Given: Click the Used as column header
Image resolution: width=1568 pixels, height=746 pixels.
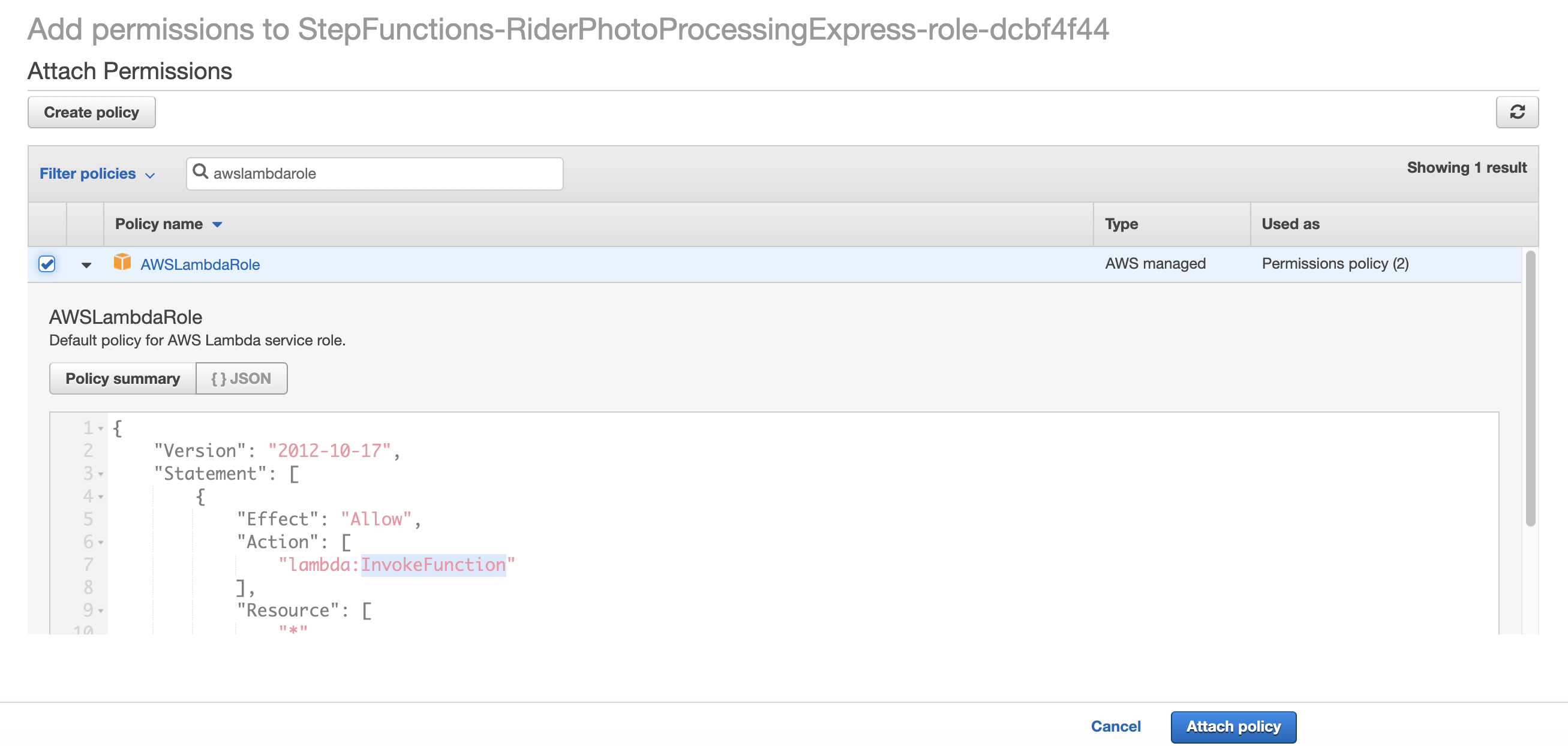Looking at the screenshot, I should click(1290, 224).
